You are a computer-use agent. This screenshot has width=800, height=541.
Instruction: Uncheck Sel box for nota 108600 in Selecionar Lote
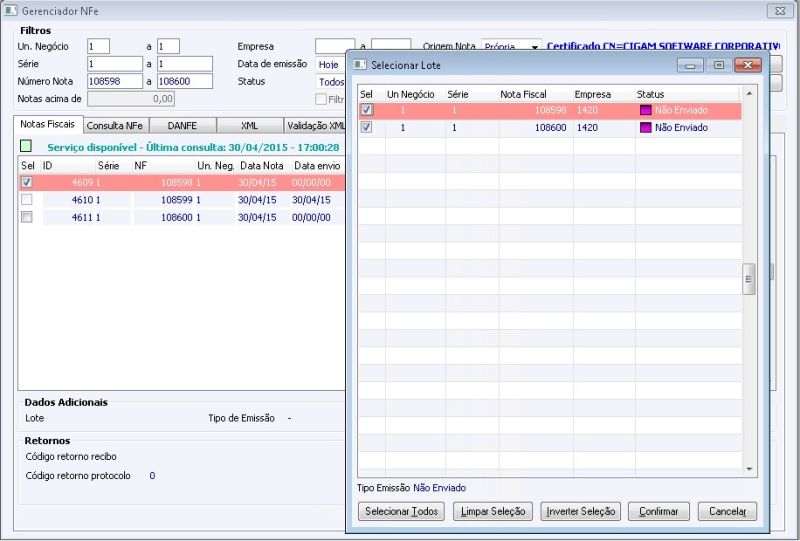coord(366,128)
